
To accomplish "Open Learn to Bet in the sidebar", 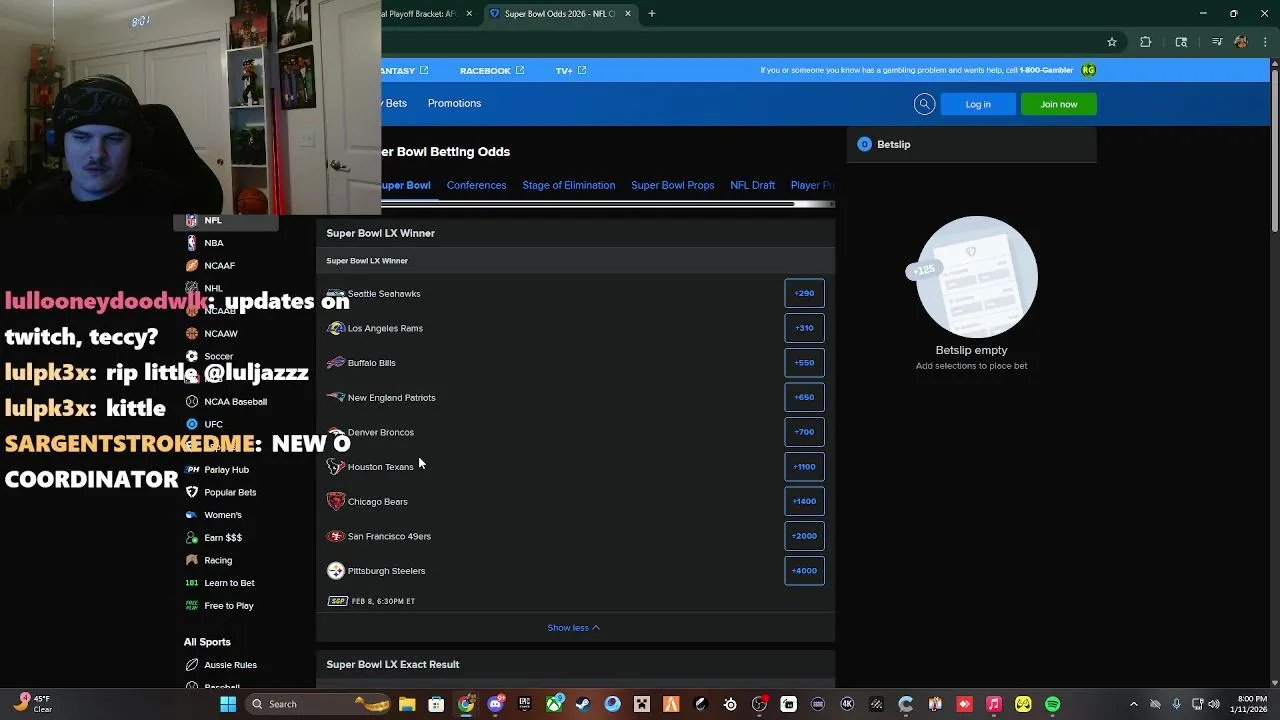I will pos(229,583).
